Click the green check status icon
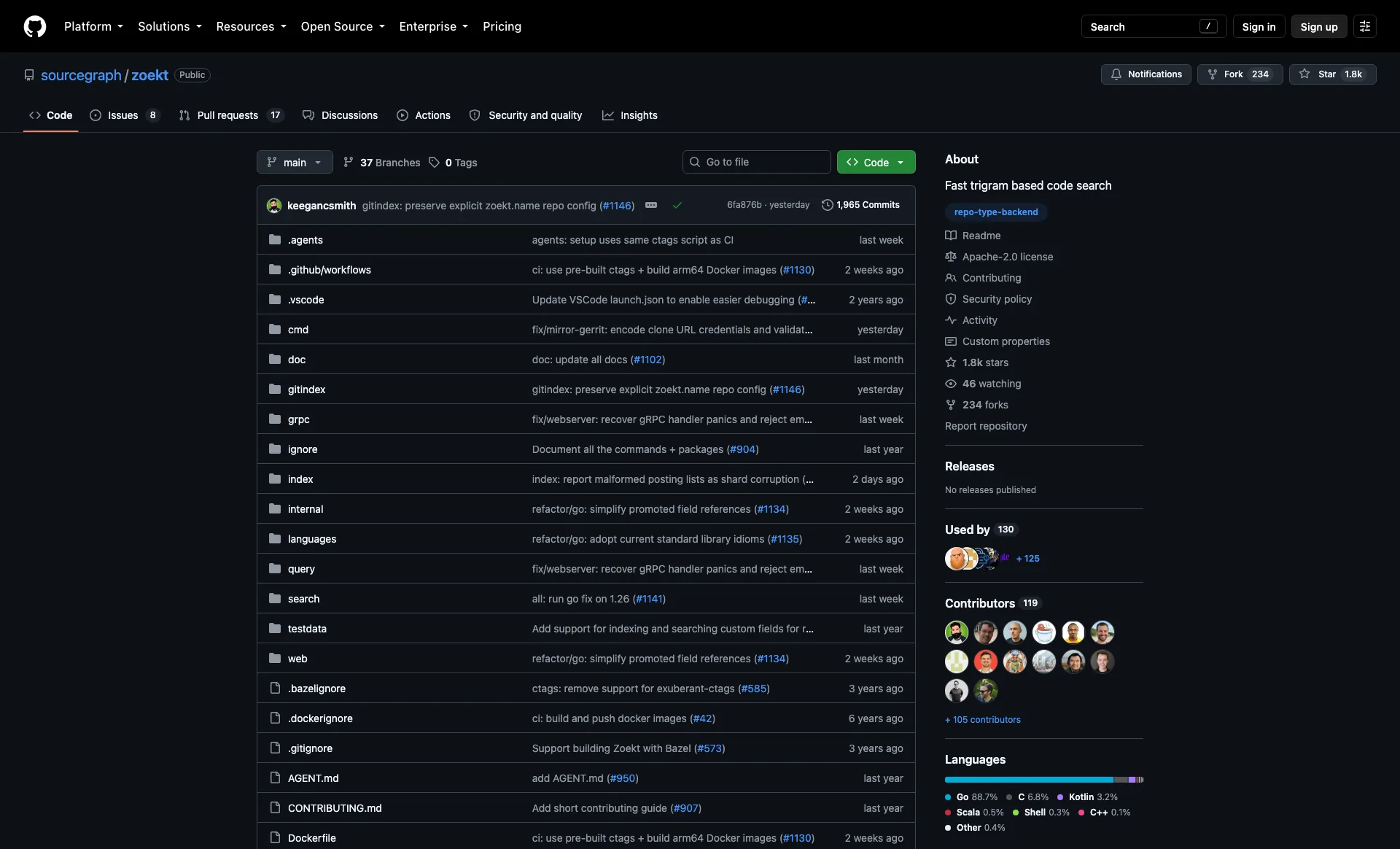The width and height of the screenshot is (1400, 849). (x=677, y=205)
